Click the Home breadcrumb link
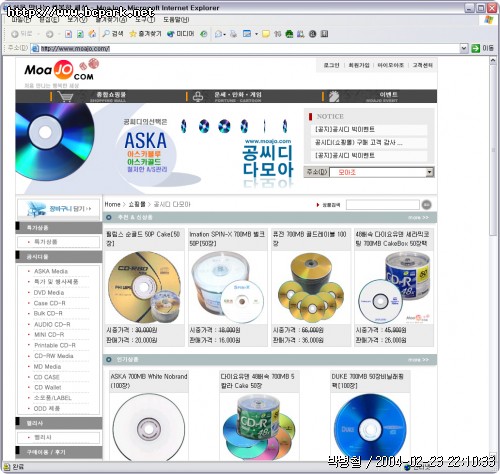Viewport: 500px width, 474px height. point(112,204)
